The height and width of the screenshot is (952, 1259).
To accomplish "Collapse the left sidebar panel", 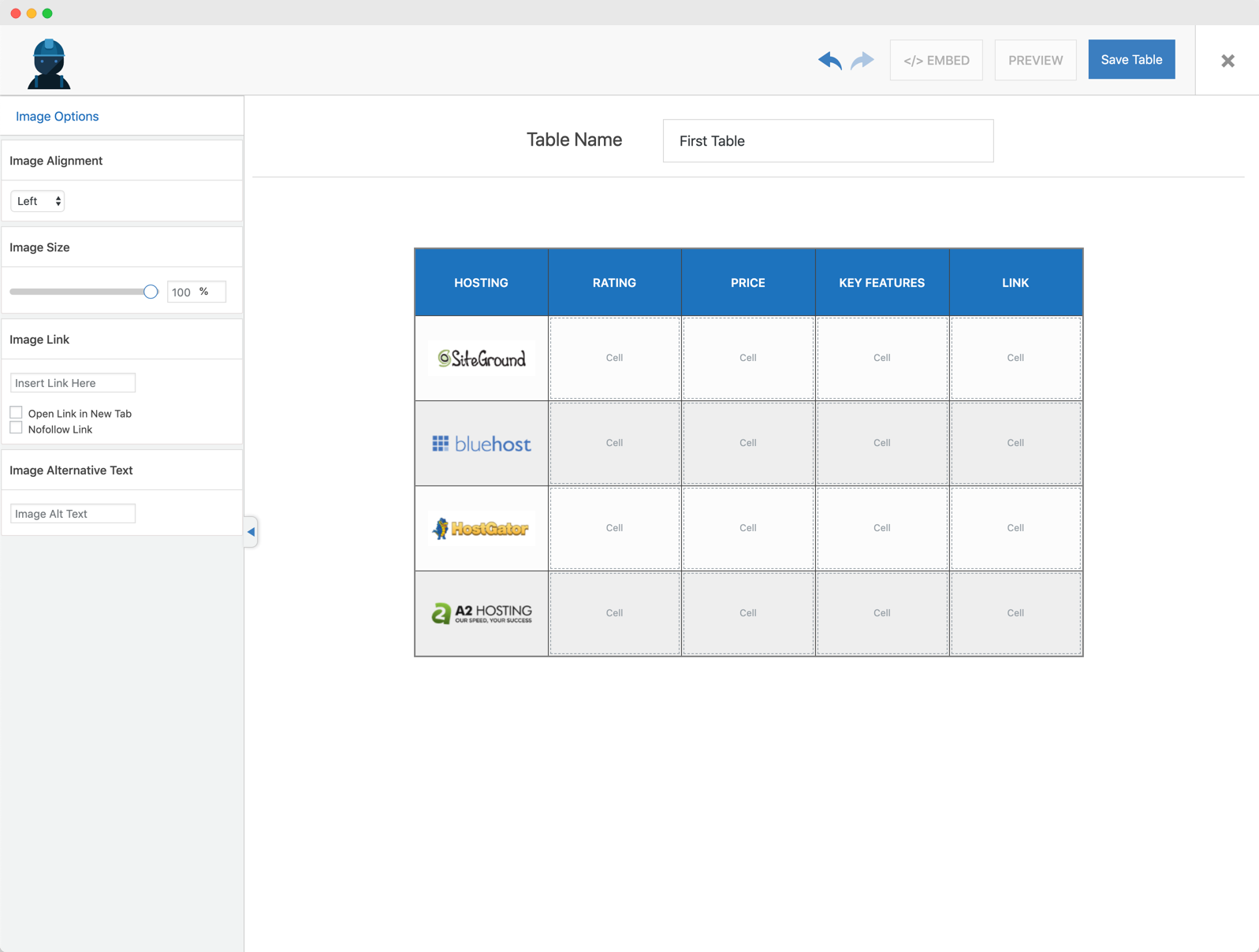I will (251, 532).
